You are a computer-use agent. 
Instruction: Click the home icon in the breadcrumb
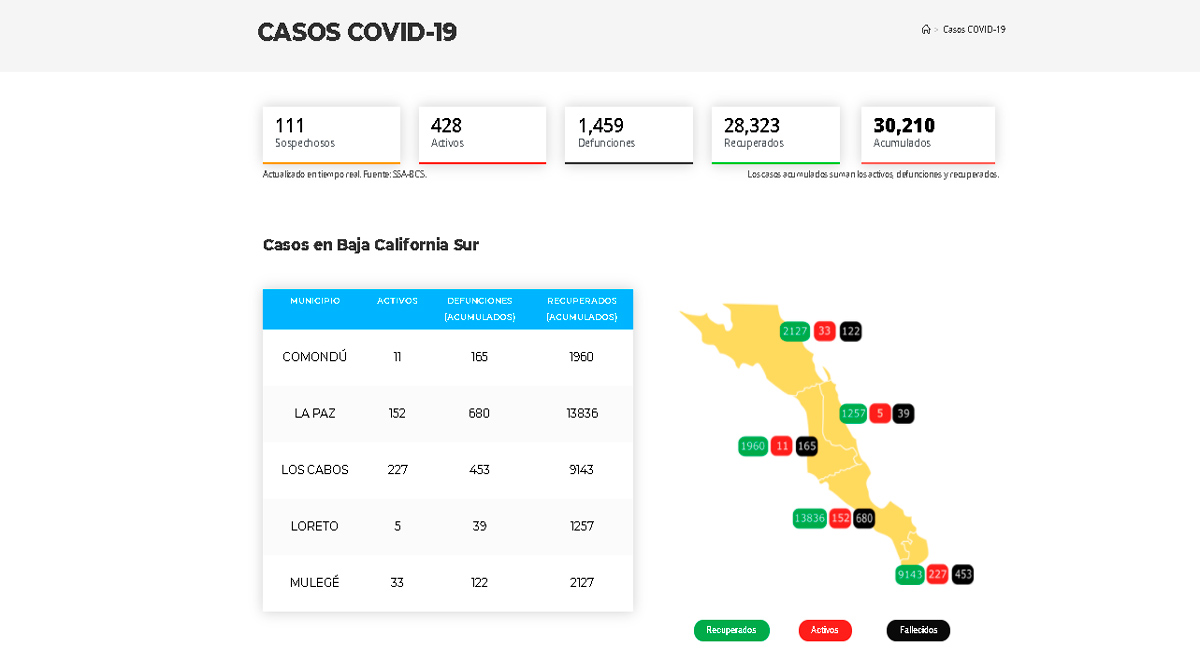click(926, 30)
